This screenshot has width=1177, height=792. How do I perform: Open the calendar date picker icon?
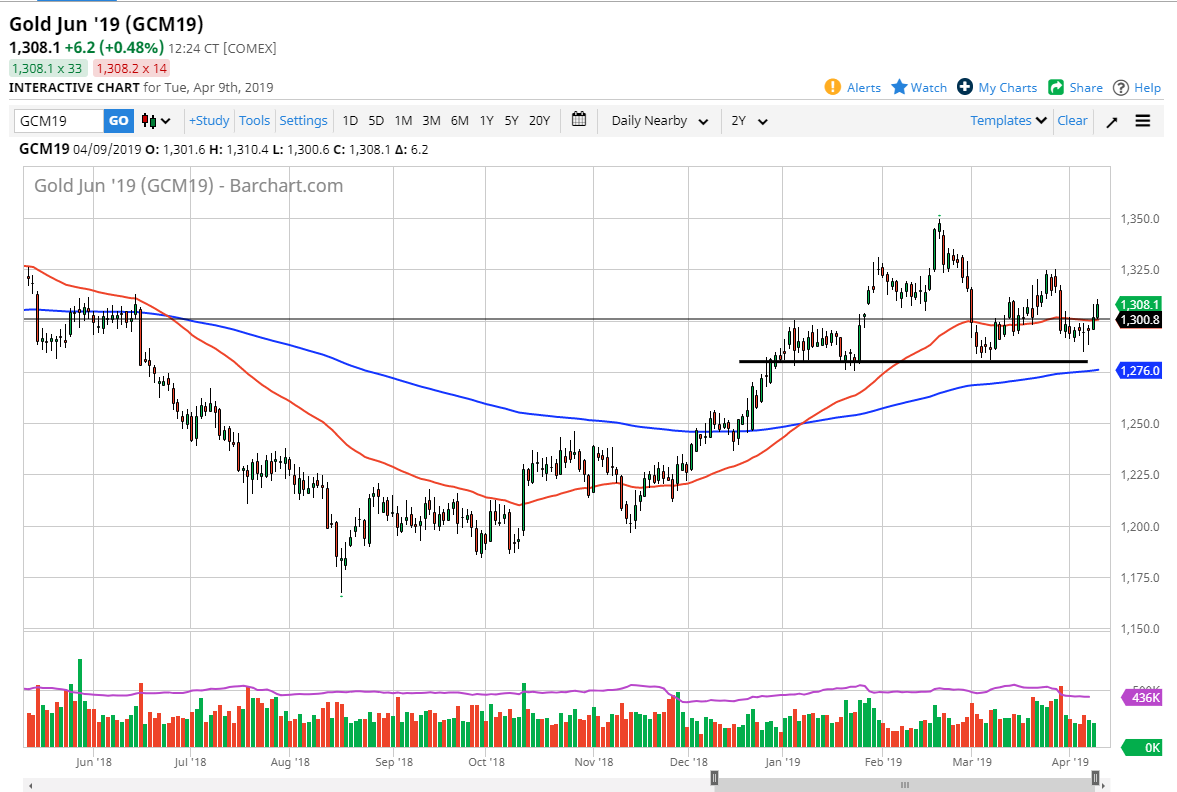(x=579, y=120)
